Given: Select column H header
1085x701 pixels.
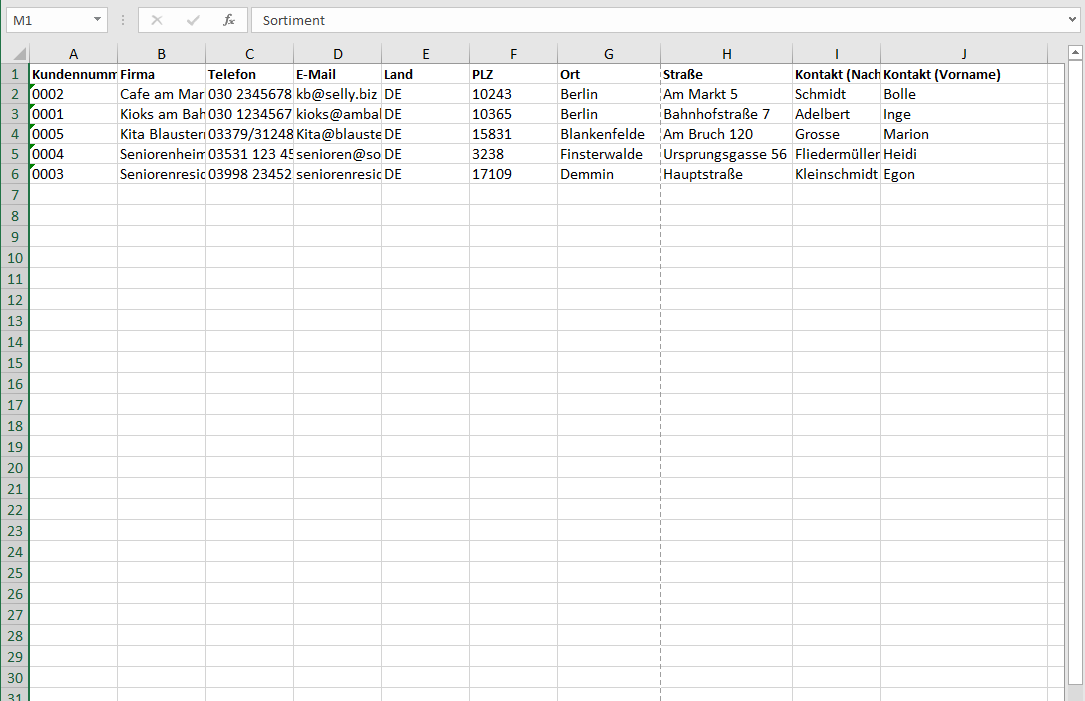Looking at the screenshot, I should pos(726,54).
